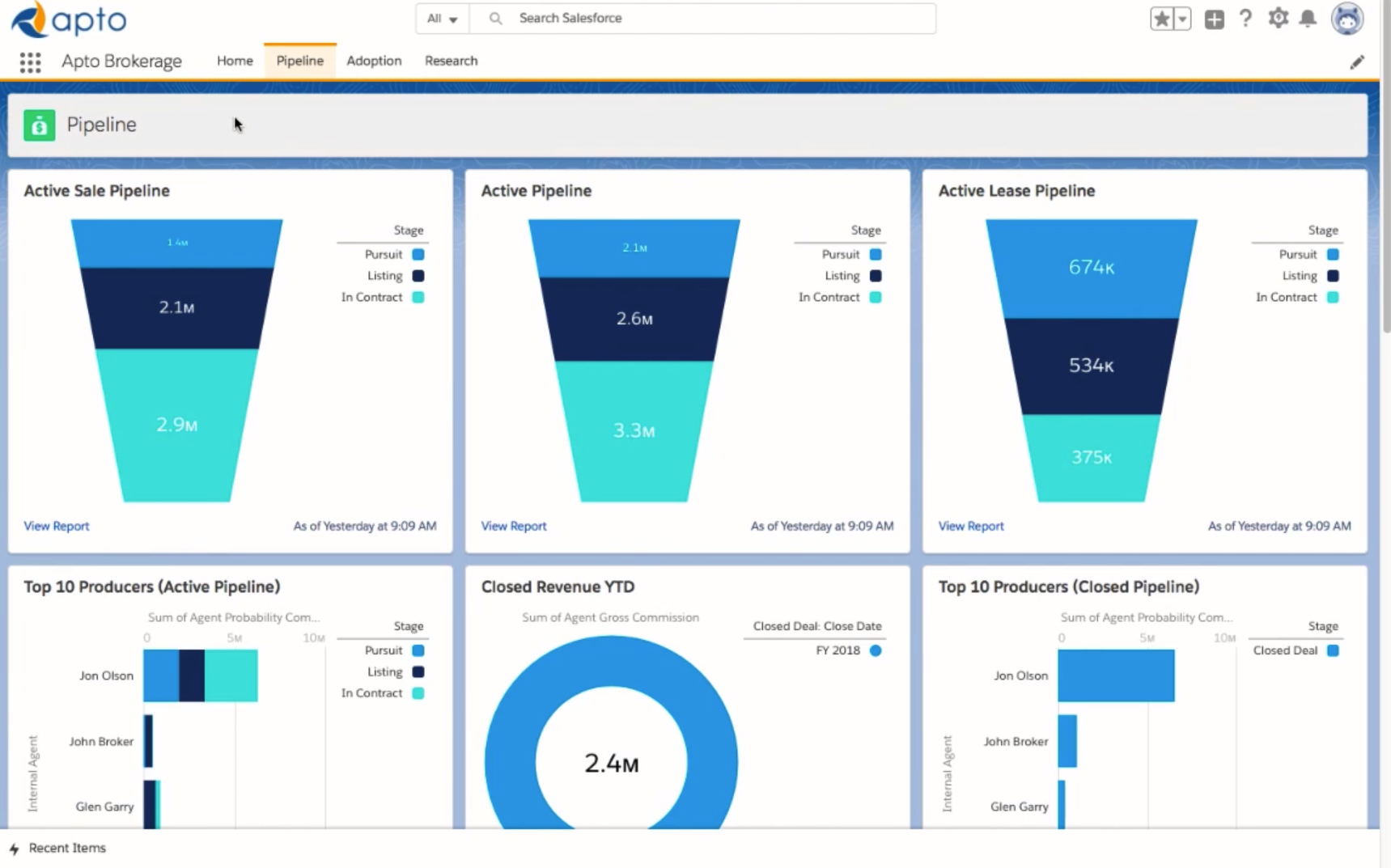The width and height of the screenshot is (1391, 868).
Task: Click the pencil edit navigation icon
Action: (1357, 62)
